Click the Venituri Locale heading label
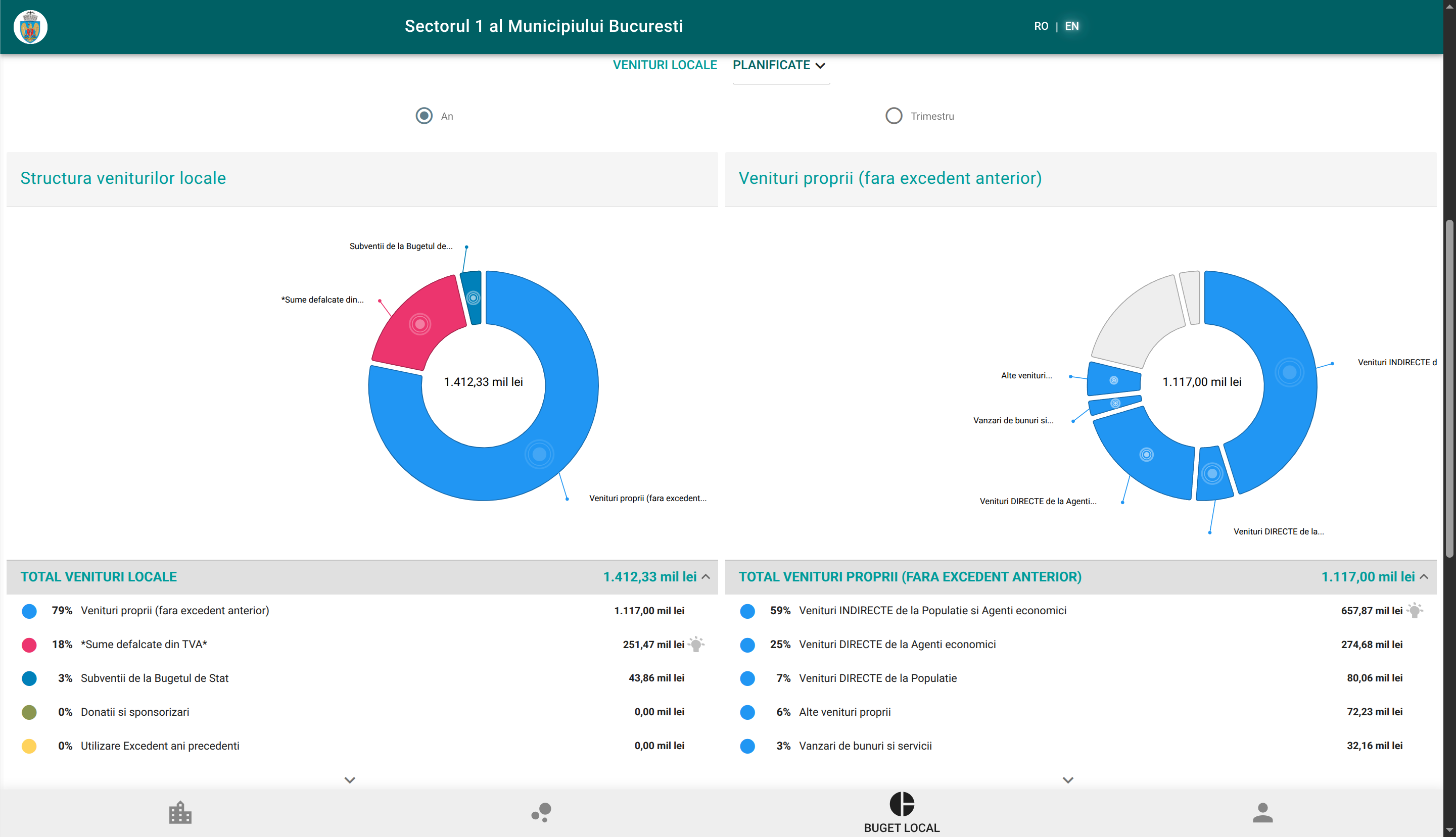The height and width of the screenshot is (837, 1456). (x=665, y=65)
